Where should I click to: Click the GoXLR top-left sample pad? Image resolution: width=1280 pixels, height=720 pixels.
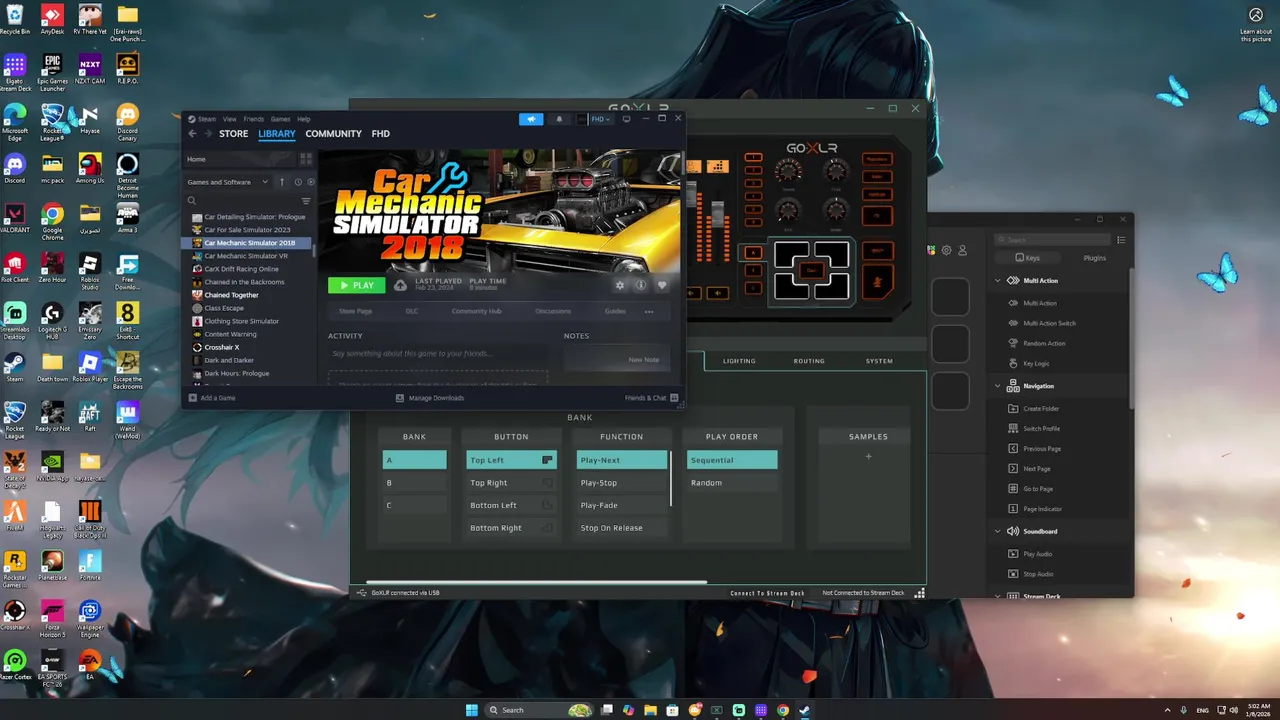click(x=791, y=255)
